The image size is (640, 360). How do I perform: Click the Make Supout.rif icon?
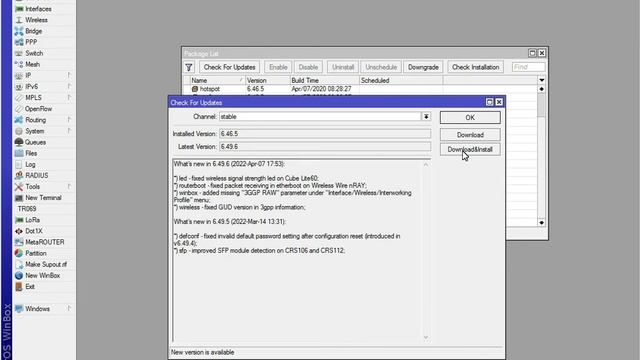[19, 264]
